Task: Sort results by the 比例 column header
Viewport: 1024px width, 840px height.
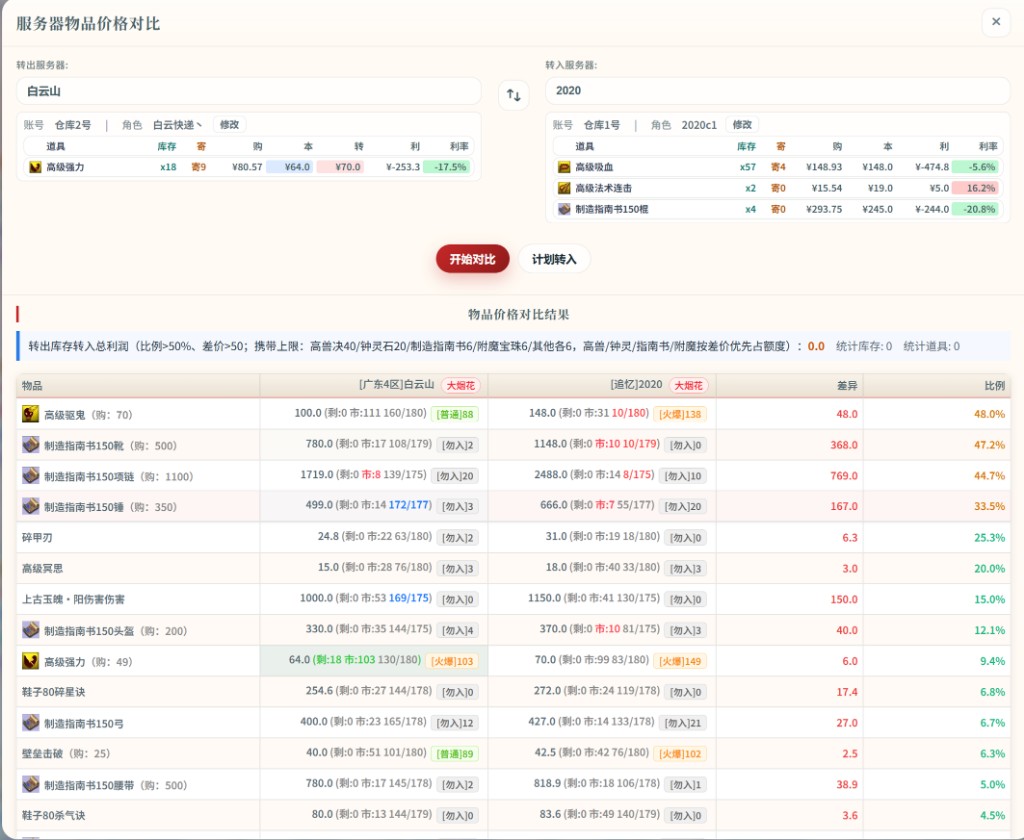Action: [x=995, y=385]
